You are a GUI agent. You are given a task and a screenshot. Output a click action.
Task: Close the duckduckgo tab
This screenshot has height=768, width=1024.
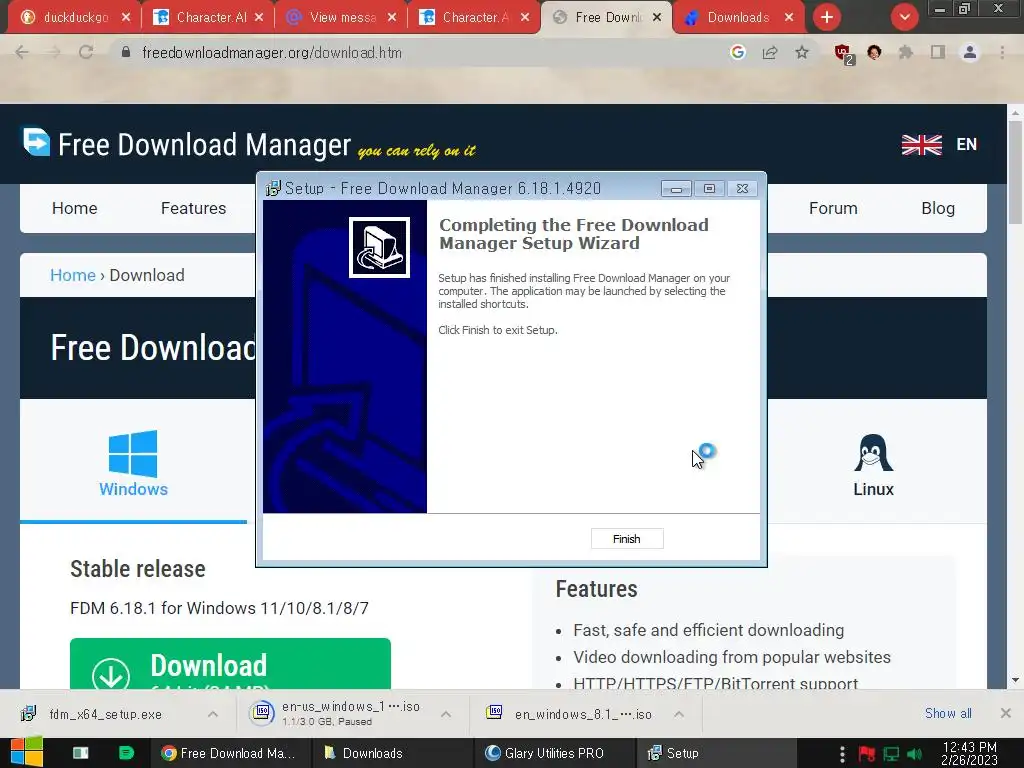(x=126, y=18)
